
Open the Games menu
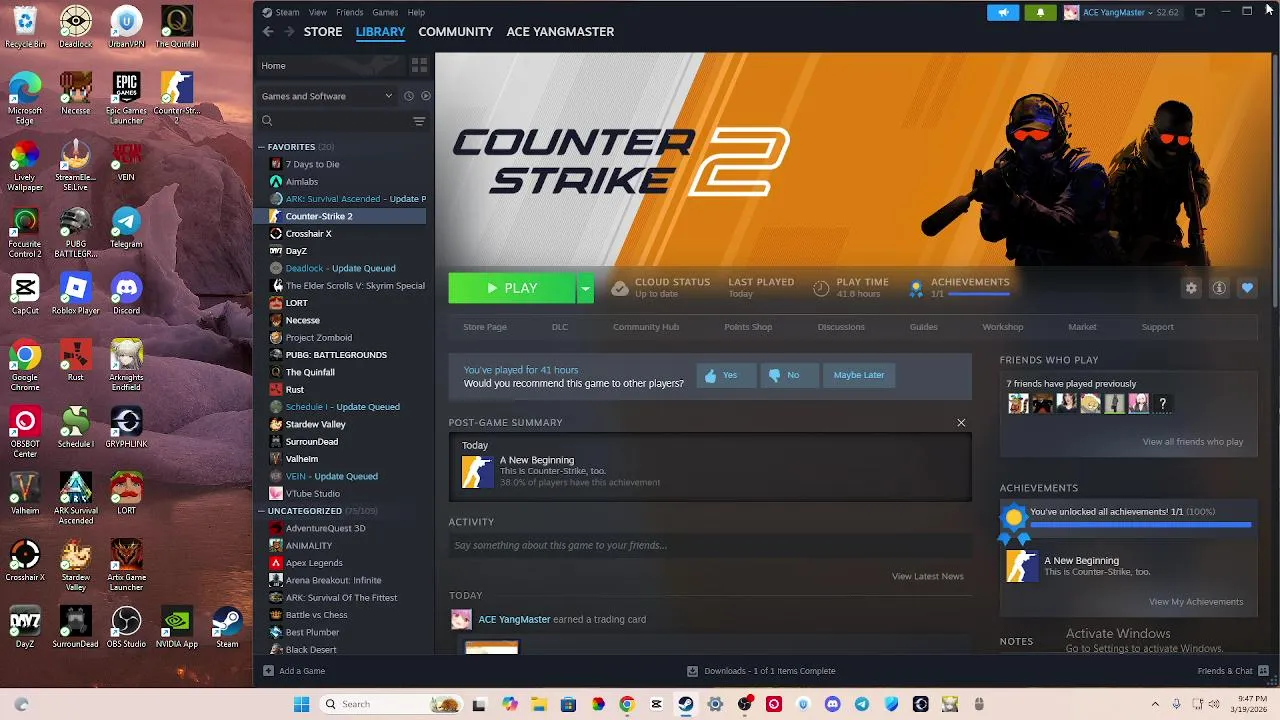[385, 12]
